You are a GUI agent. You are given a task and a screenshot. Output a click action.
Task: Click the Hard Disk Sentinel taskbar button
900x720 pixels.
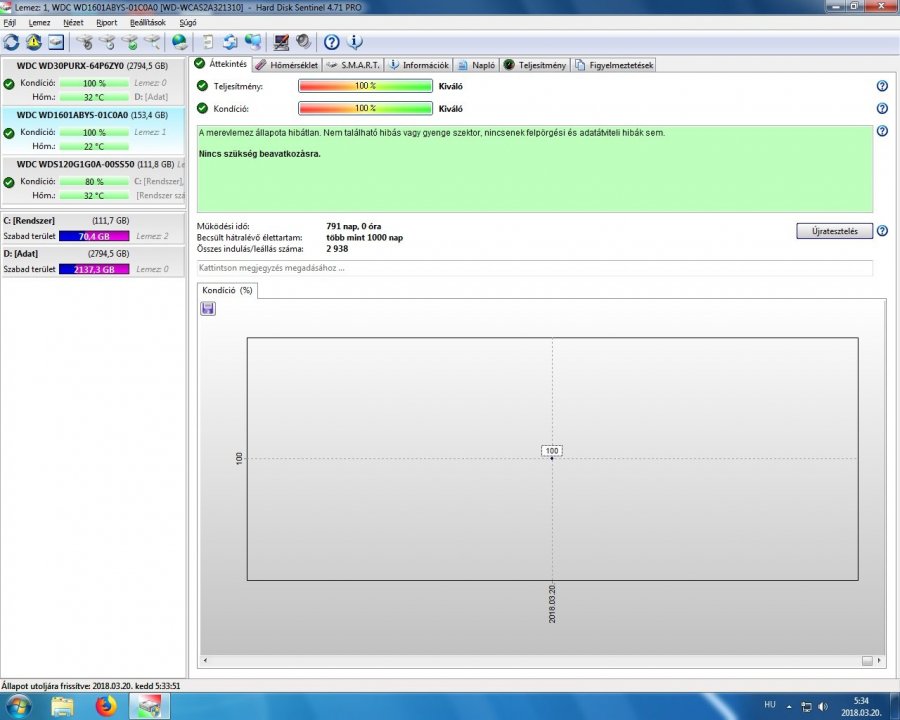coord(149,706)
